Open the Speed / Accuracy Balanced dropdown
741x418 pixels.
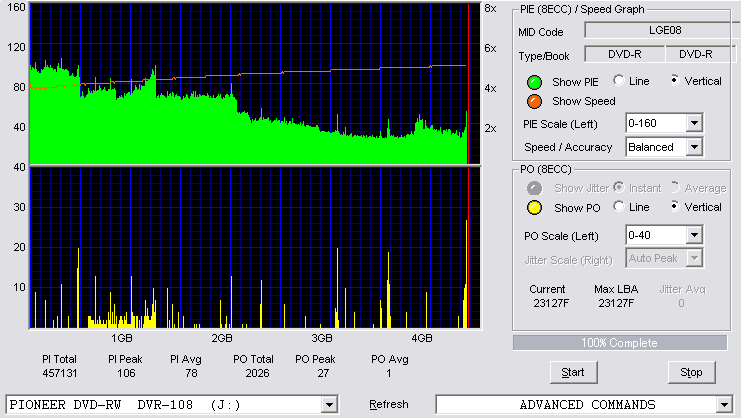pos(694,147)
